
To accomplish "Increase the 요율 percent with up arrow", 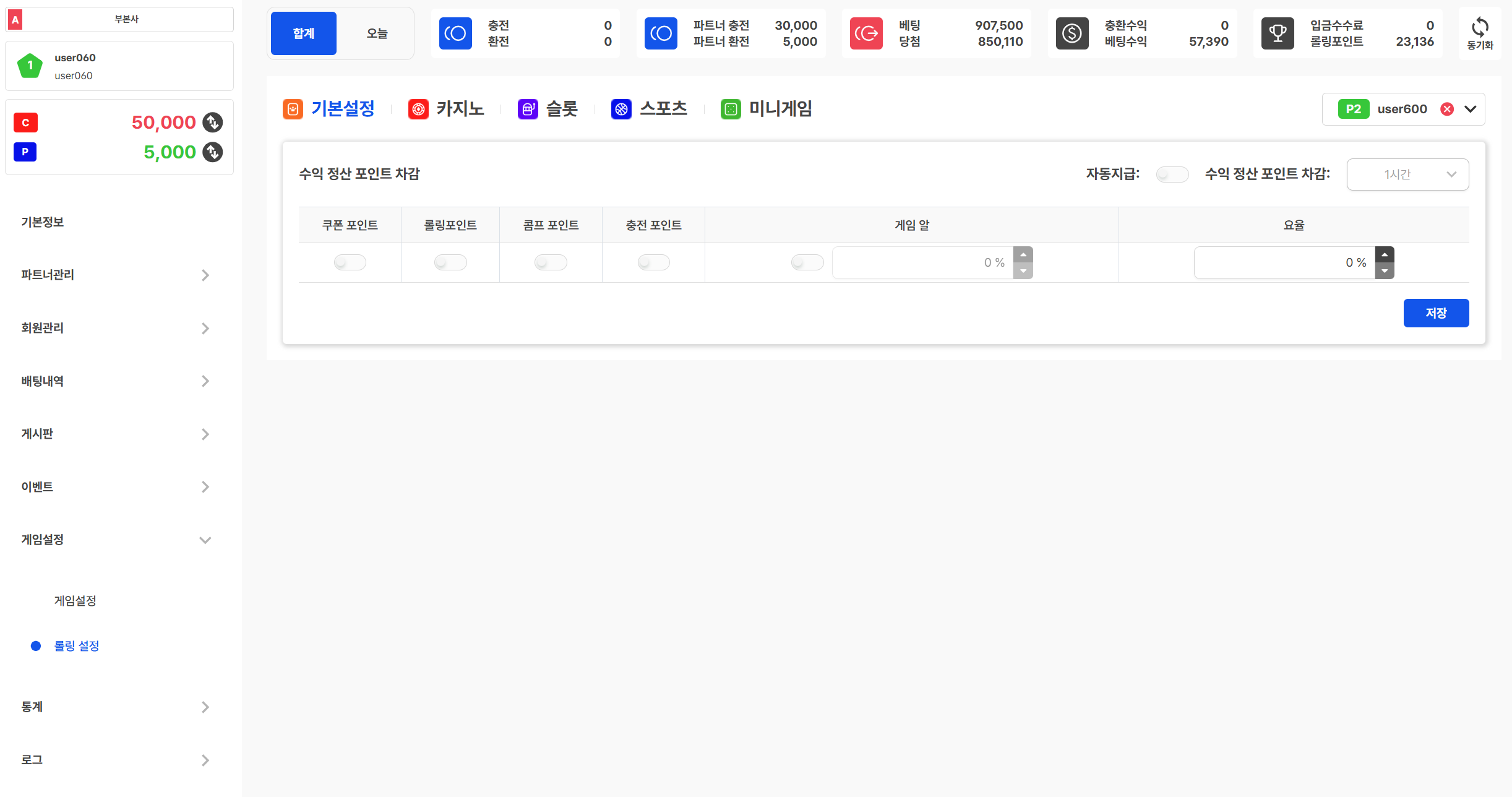I will [x=1385, y=255].
